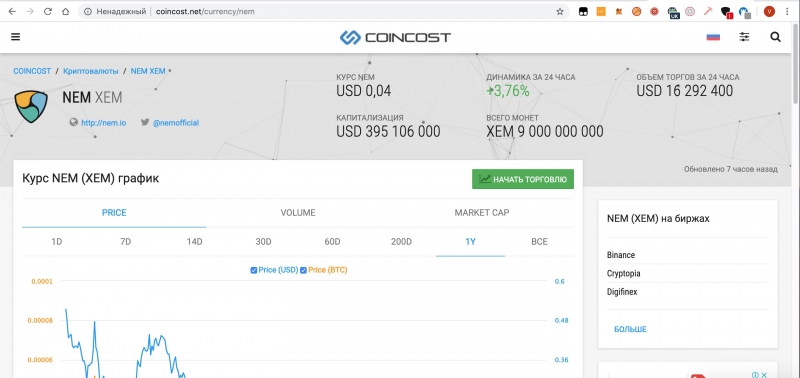The width and height of the screenshot is (800, 378).
Task: Click the +3,76% 24-hour change value
Action: (x=508, y=91)
